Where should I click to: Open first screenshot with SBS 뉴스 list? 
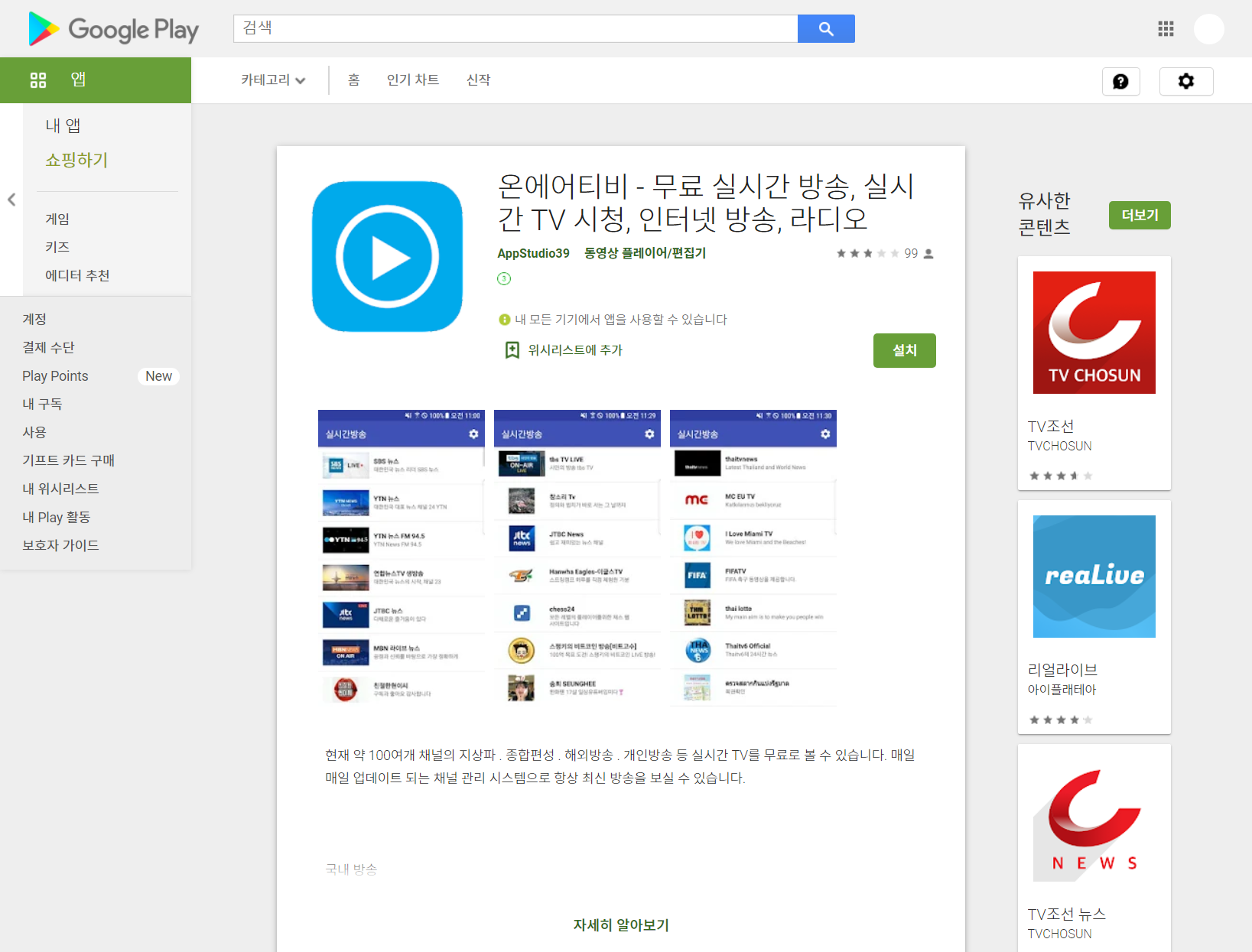point(402,558)
